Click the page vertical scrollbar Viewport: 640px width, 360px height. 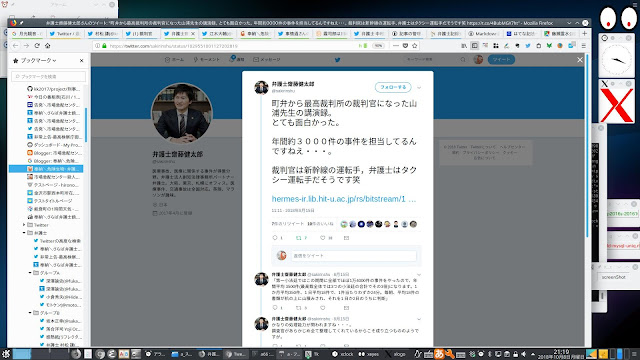click(587, 147)
